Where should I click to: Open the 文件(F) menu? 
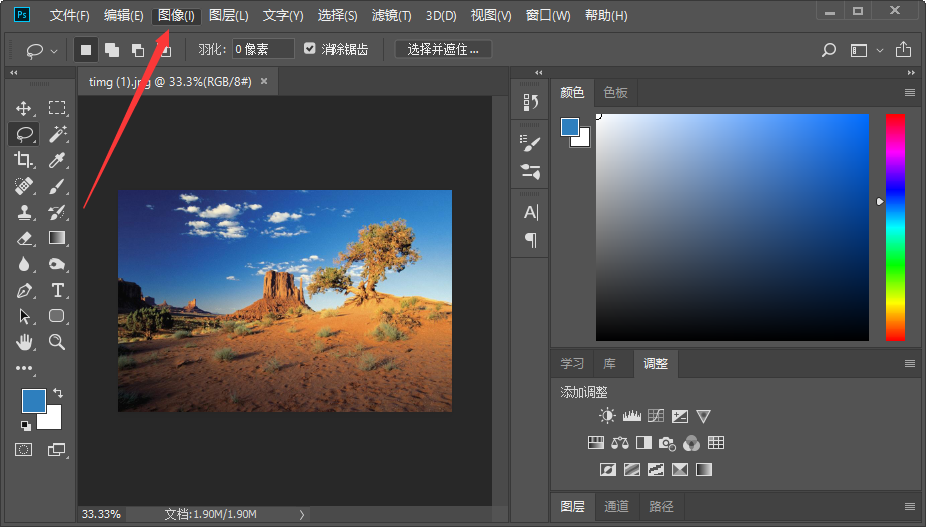(x=70, y=16)
